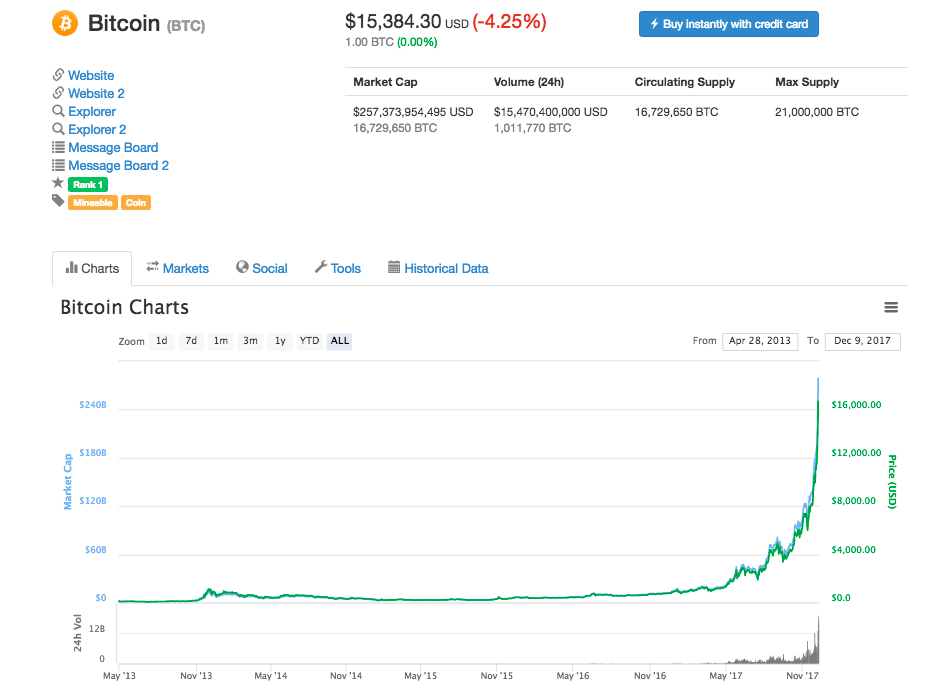
Task: Switch zoom to the 7d range
Action: click(191, 341)
